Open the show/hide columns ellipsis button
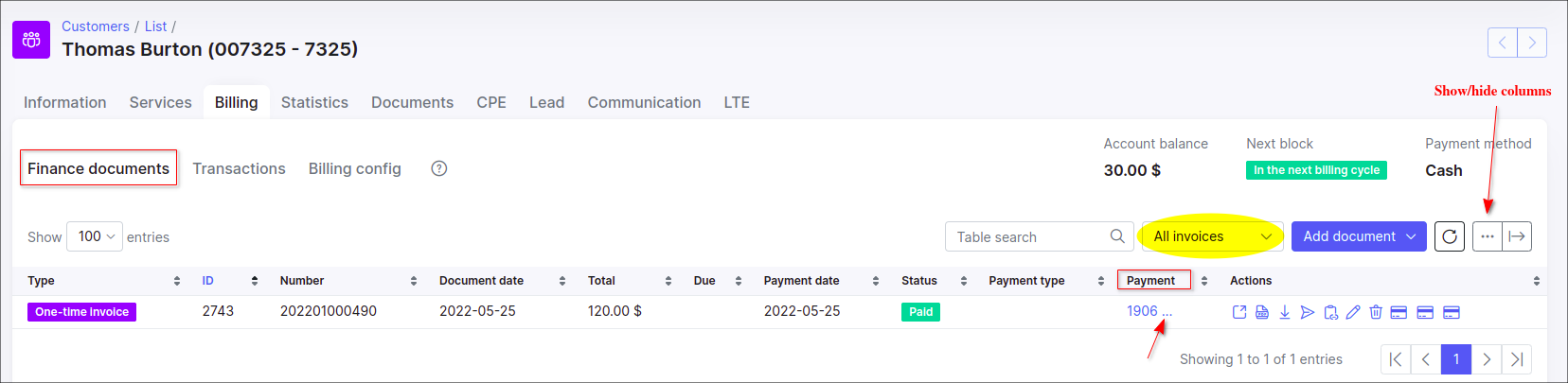The image size is (1568, 383). coord(1488,236)
